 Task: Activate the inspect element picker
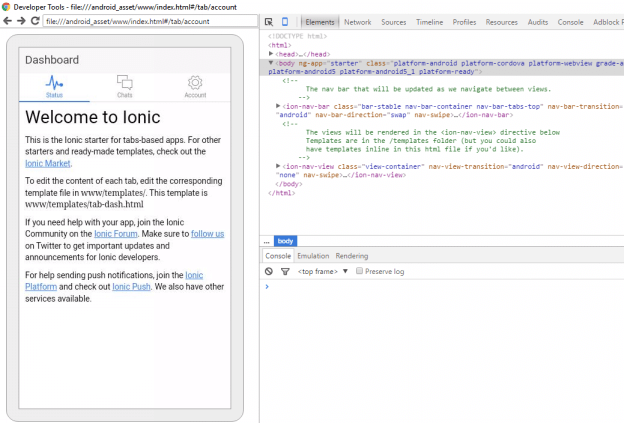click(x=270, y=22)
